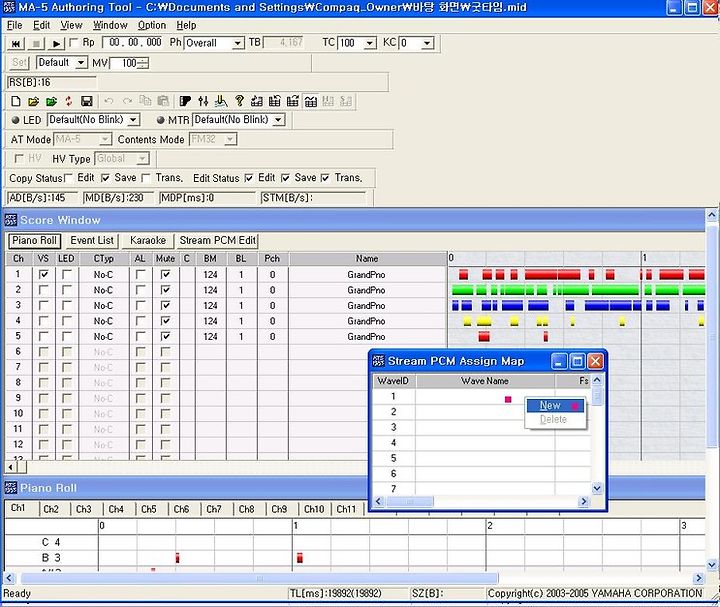The height and width of the screenshot is (607, 720).
Task: Enable Copy Status Trans. checkbox
Action: click(x=146, y=178)
